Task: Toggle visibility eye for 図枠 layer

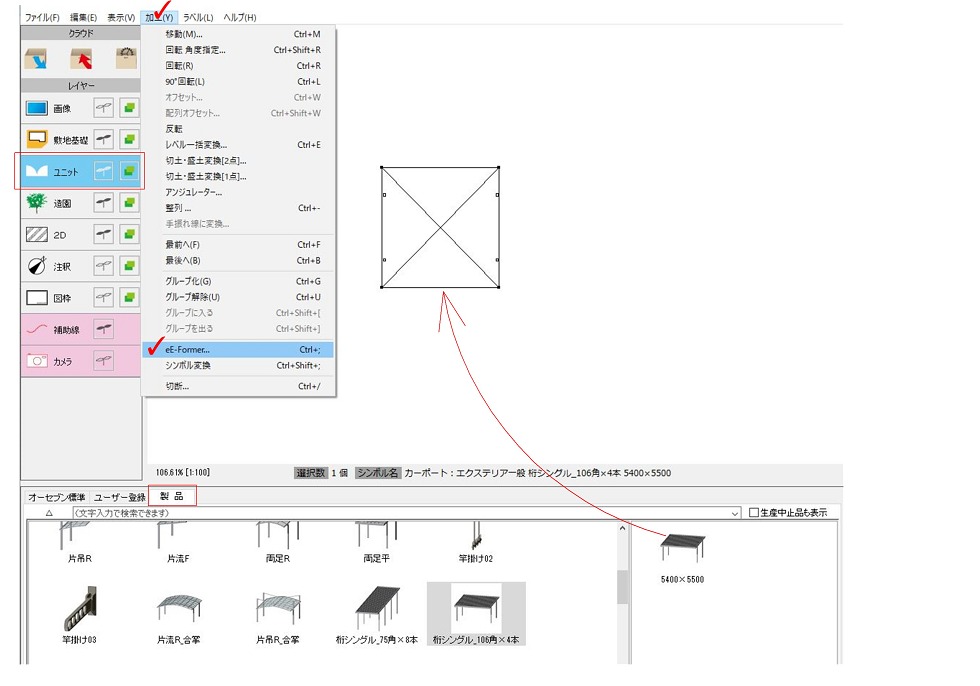Action: coord(104,297)
